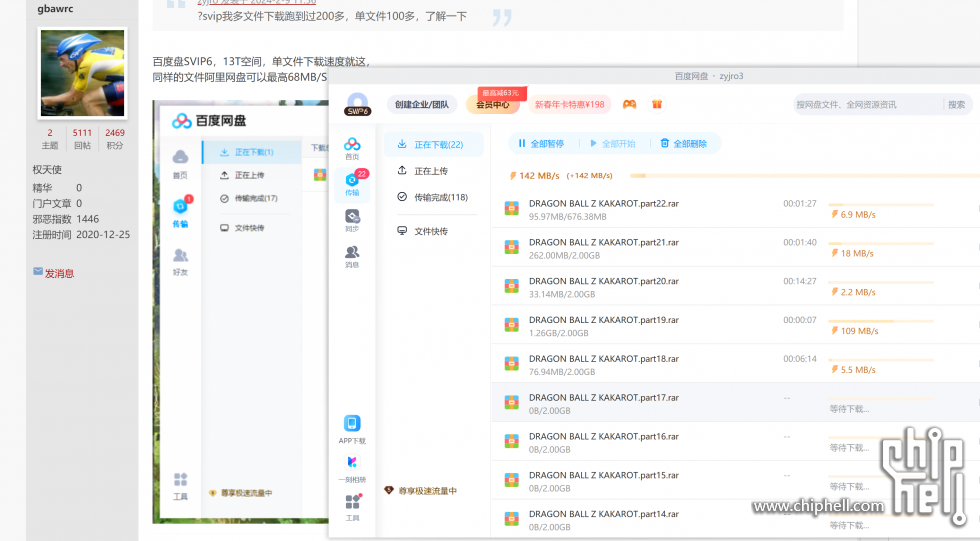Click the 全部删除 delete-all button
The image size is (980, 541).
click(684, 144)
